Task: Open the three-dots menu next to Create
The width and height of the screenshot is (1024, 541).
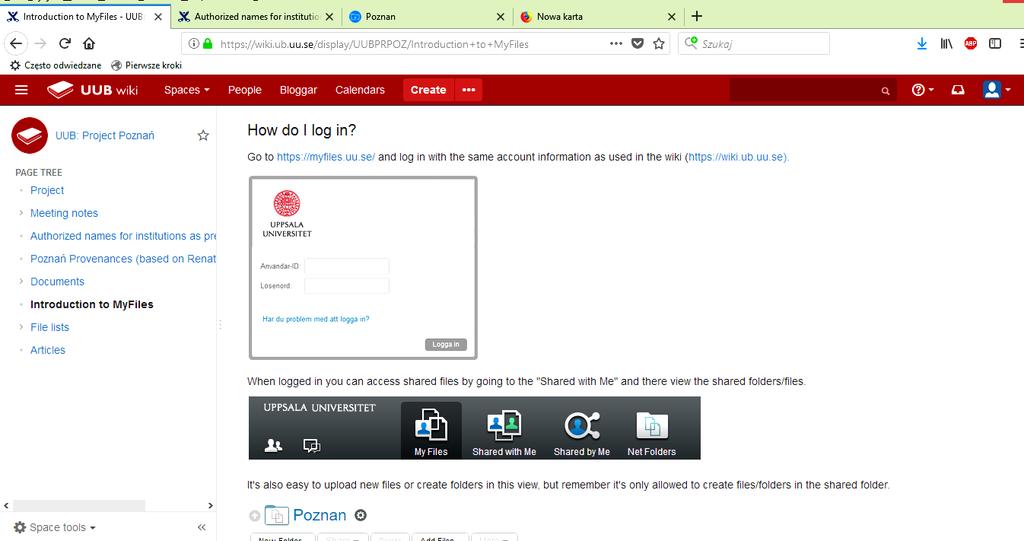Action: pyautogui.click(x=469, y=90)
